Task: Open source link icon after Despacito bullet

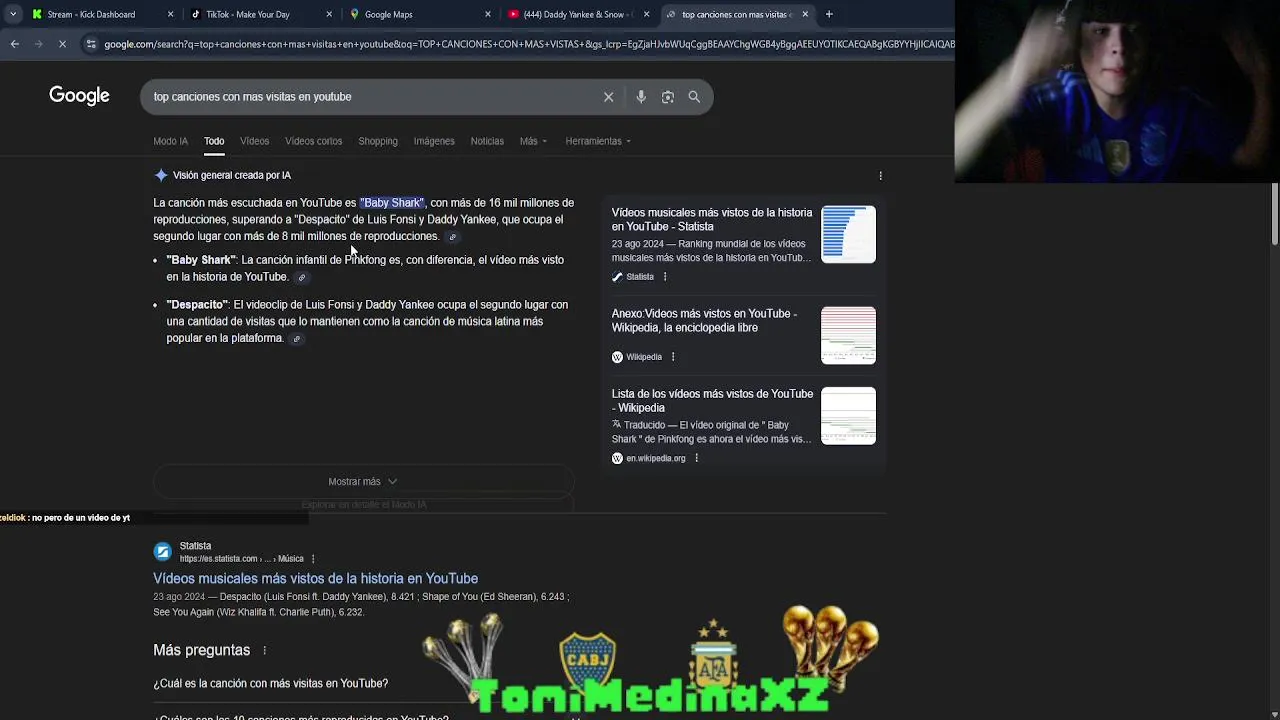Action: tap(296, 339)
